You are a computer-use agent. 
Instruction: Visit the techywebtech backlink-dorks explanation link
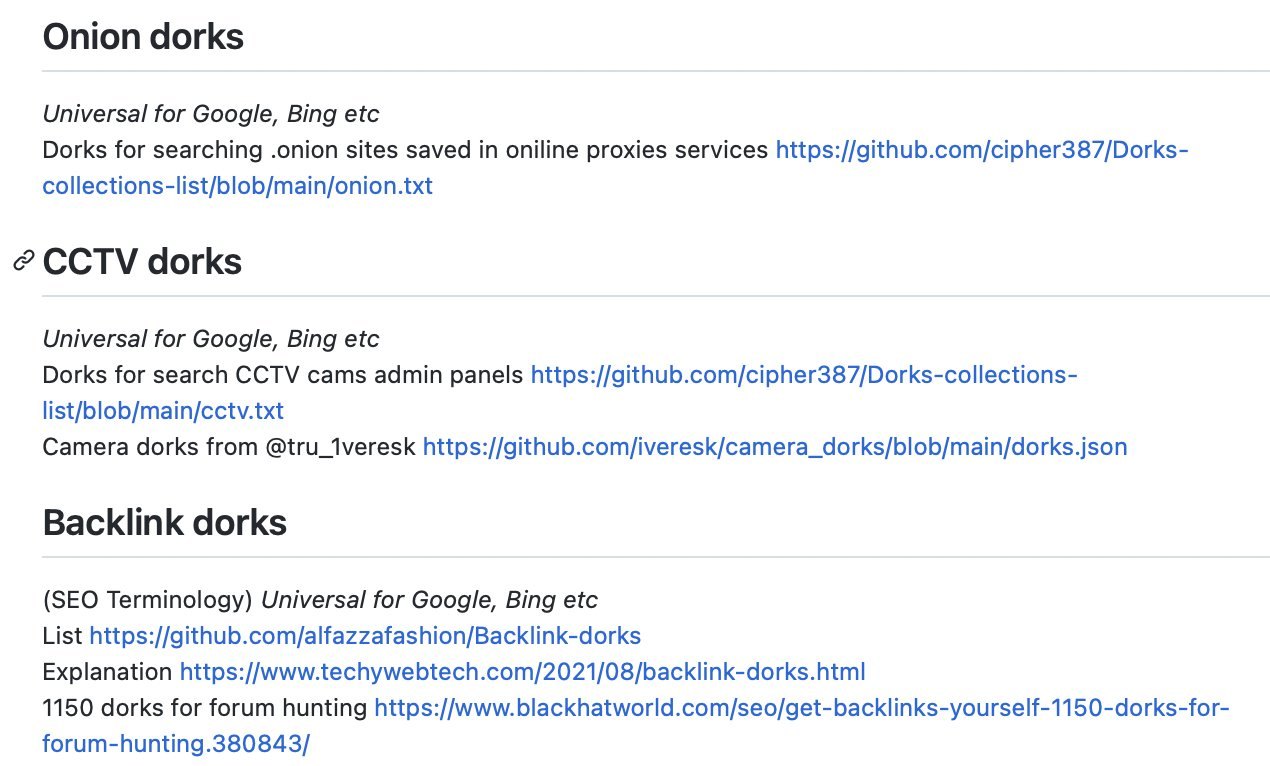pos(522,670)
